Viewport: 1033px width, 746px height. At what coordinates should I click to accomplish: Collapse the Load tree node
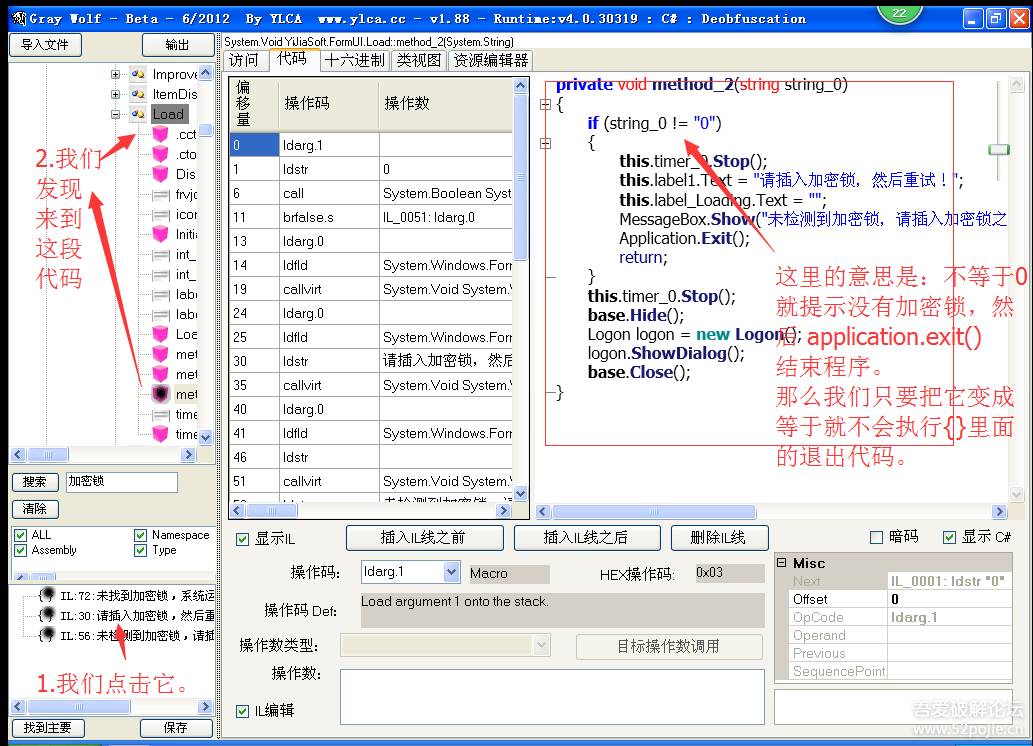[116, 114]
